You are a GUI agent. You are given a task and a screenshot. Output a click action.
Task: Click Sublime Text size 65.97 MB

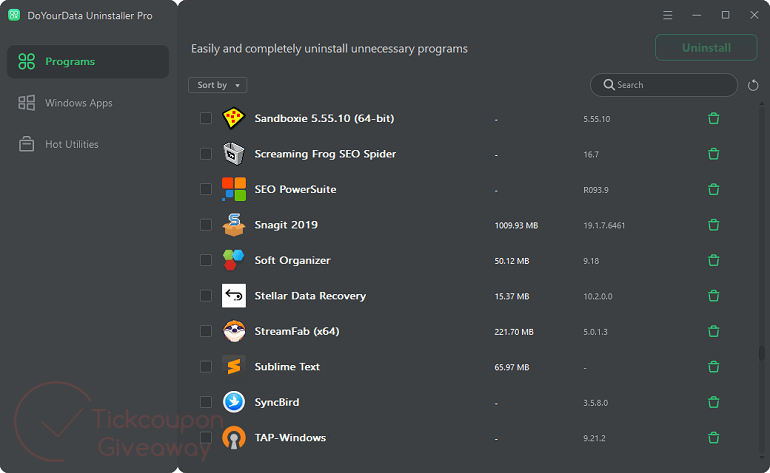click(512, 367)
